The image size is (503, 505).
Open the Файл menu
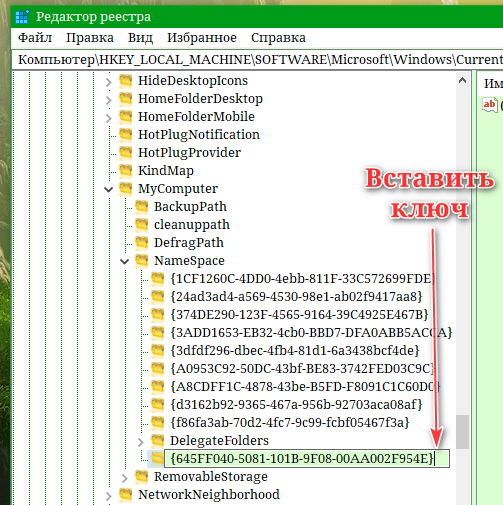point(35,38)
